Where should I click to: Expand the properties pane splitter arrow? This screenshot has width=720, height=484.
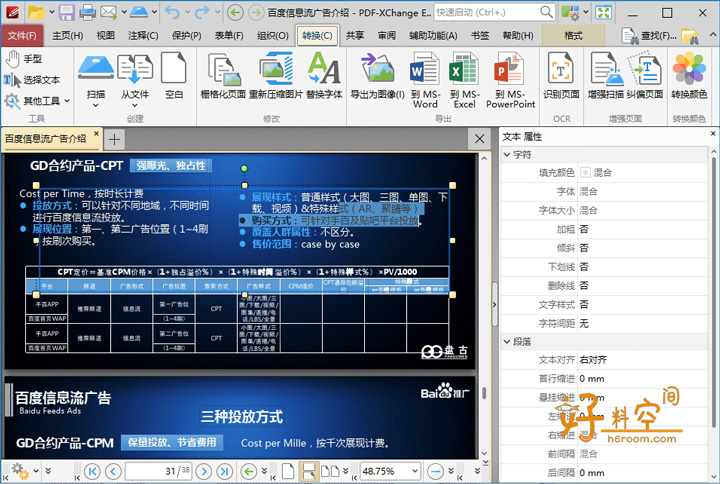tap(495, 304)
